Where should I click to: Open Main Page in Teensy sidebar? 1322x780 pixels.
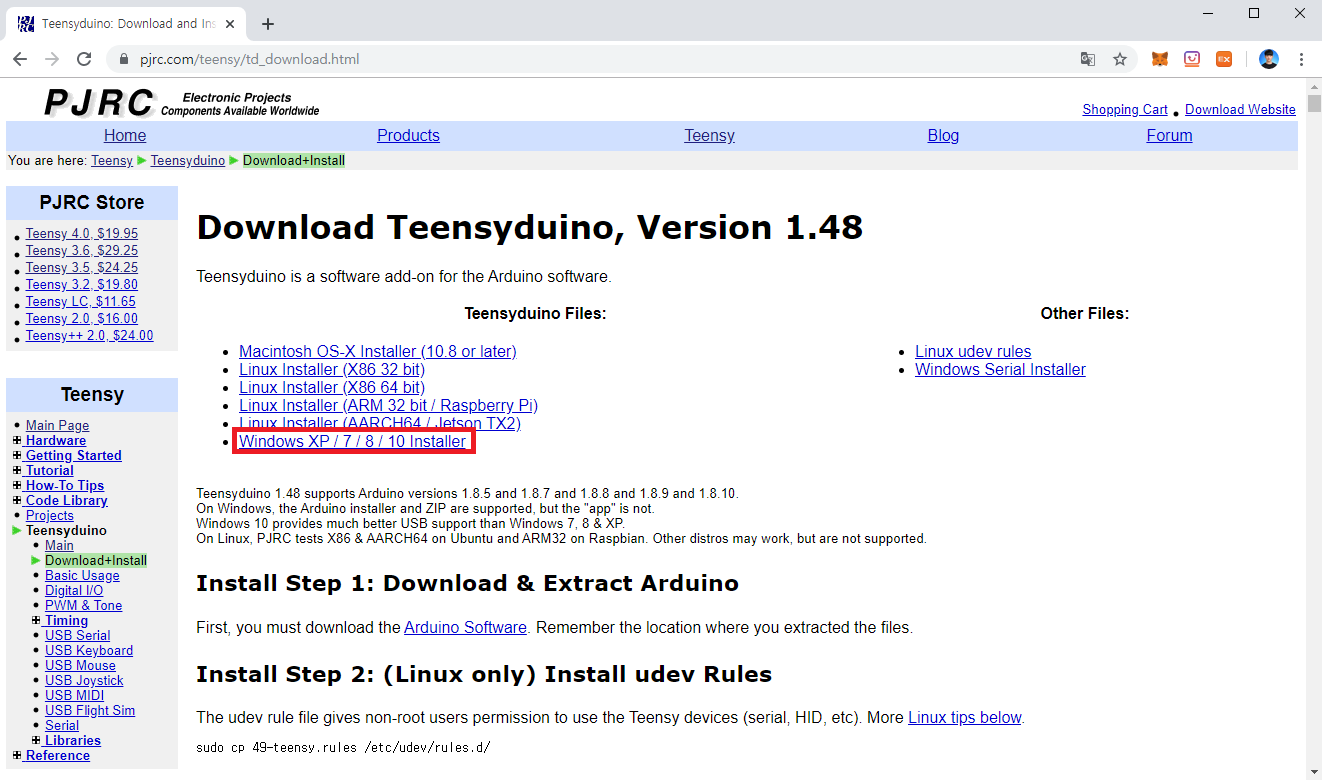(57, 425)
